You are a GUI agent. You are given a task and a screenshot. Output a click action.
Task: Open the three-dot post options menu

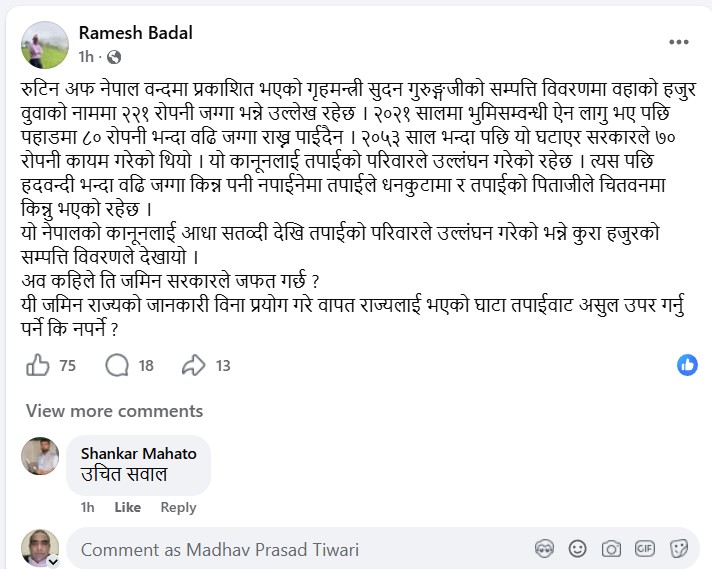tap(678, 42)
